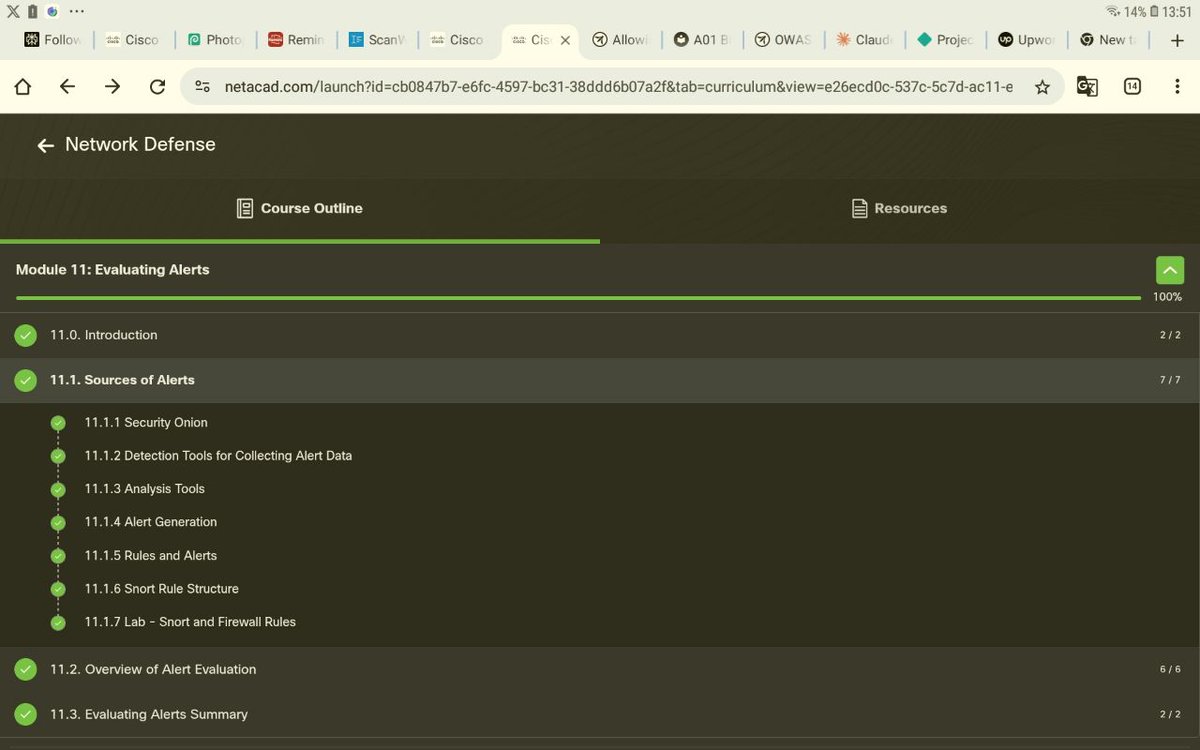Close the active Cisco tab
The width and height of the screenshot is (1200, 750).
(x=565, y=40)
